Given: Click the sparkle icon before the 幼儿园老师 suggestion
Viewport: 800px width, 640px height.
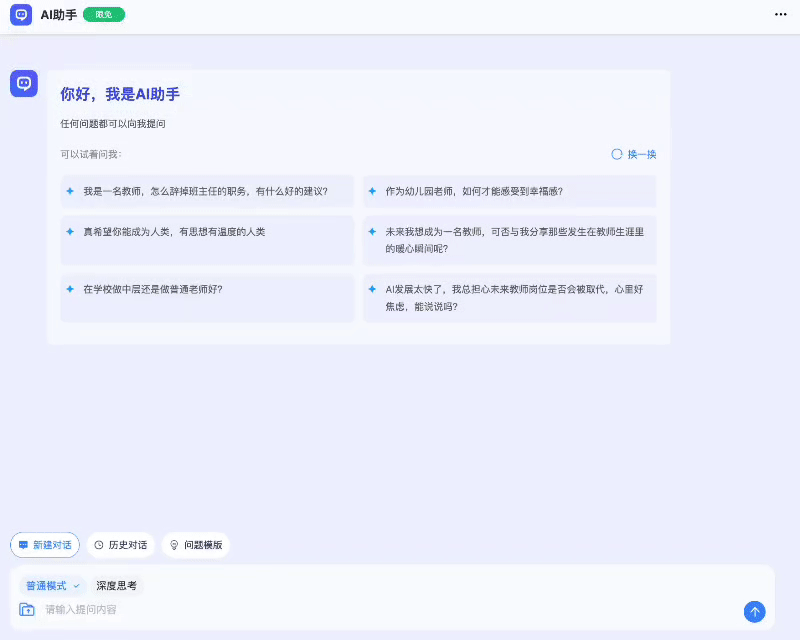Looking at the screenshot, I should pos(371,190).
